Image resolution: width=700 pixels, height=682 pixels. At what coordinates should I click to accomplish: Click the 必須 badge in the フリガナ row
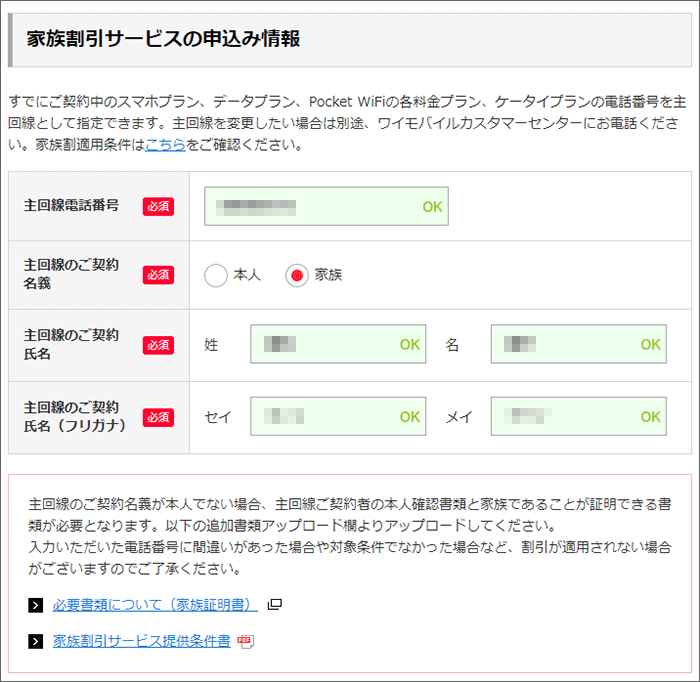coord(158,418)
